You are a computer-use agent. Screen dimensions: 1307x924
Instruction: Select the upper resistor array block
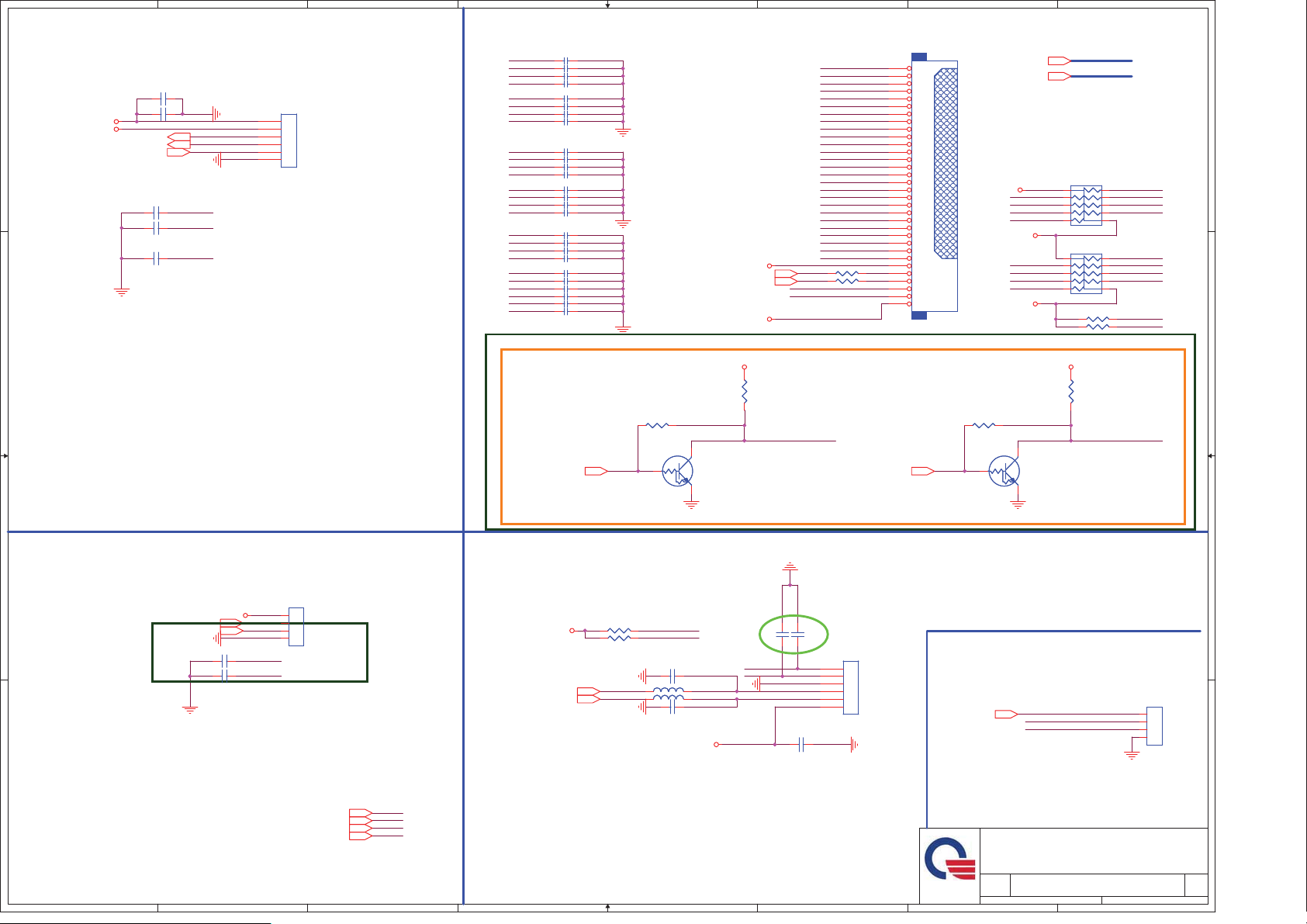(x=1086, y=206)
